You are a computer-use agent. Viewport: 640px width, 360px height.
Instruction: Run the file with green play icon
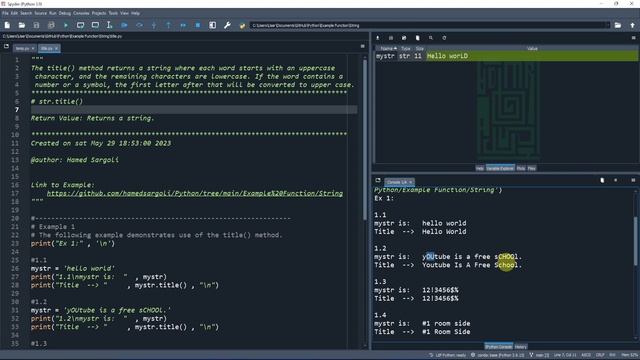[66, 25]
